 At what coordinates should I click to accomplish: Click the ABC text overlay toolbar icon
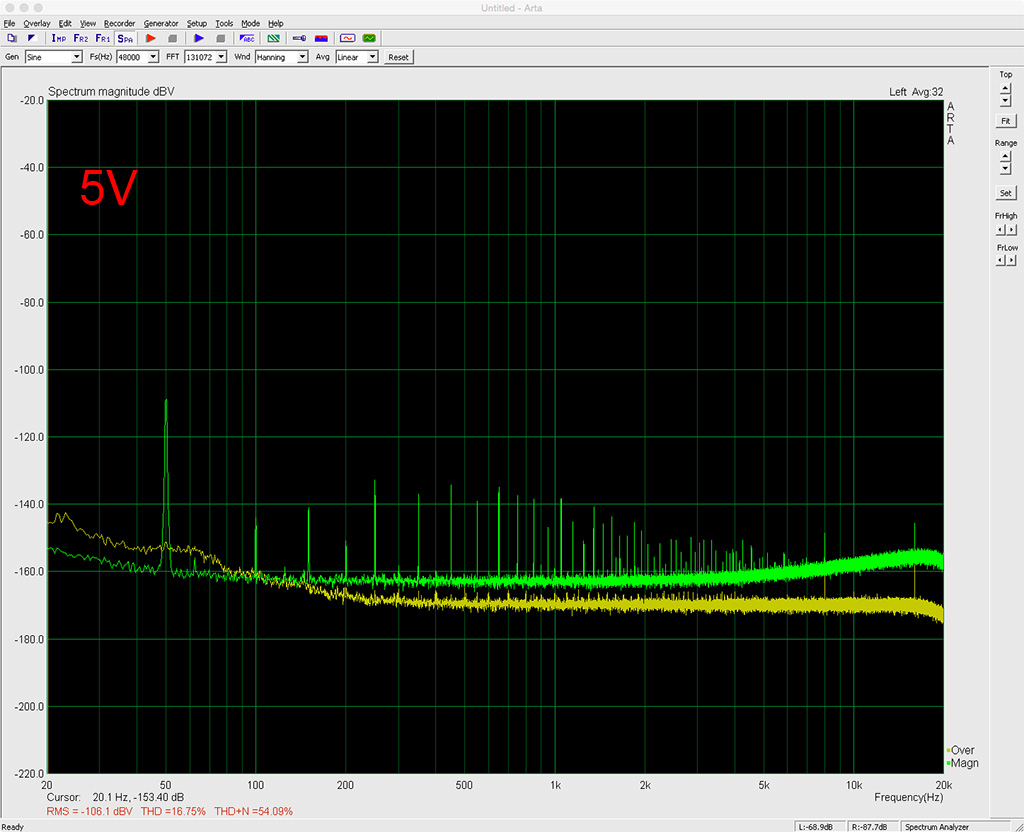[247, 39]
